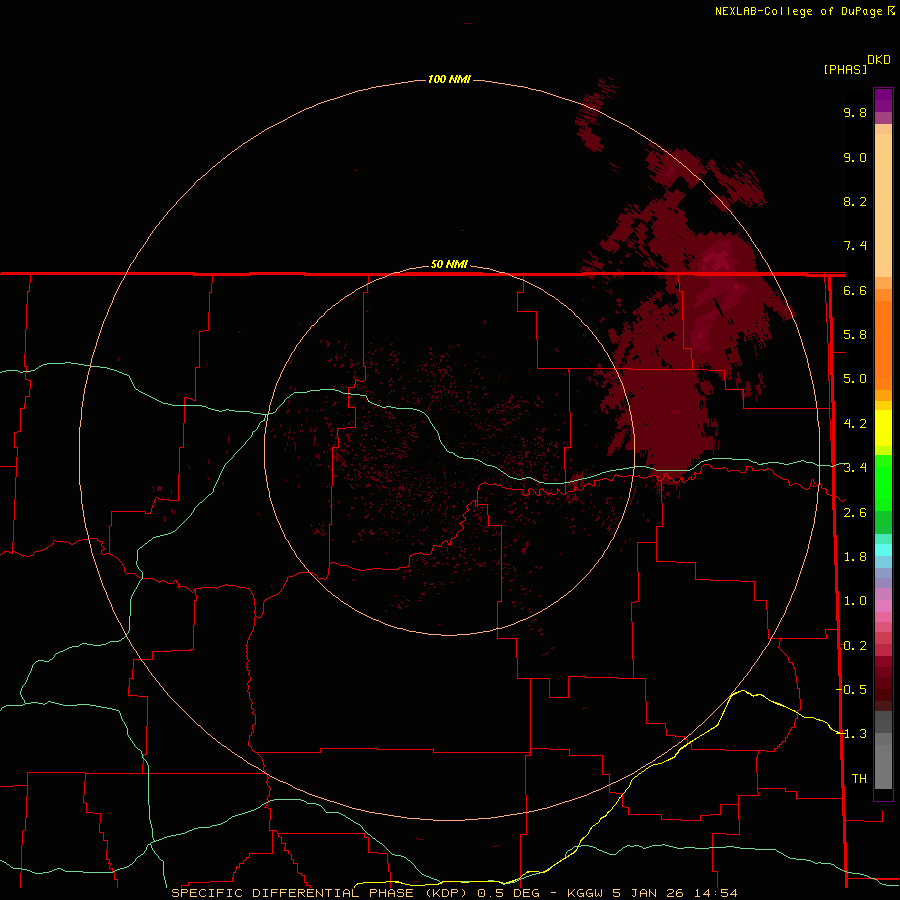Click the 6.6 value on the legend
Viewport: 900px width, 900px height.
(855, 290)
